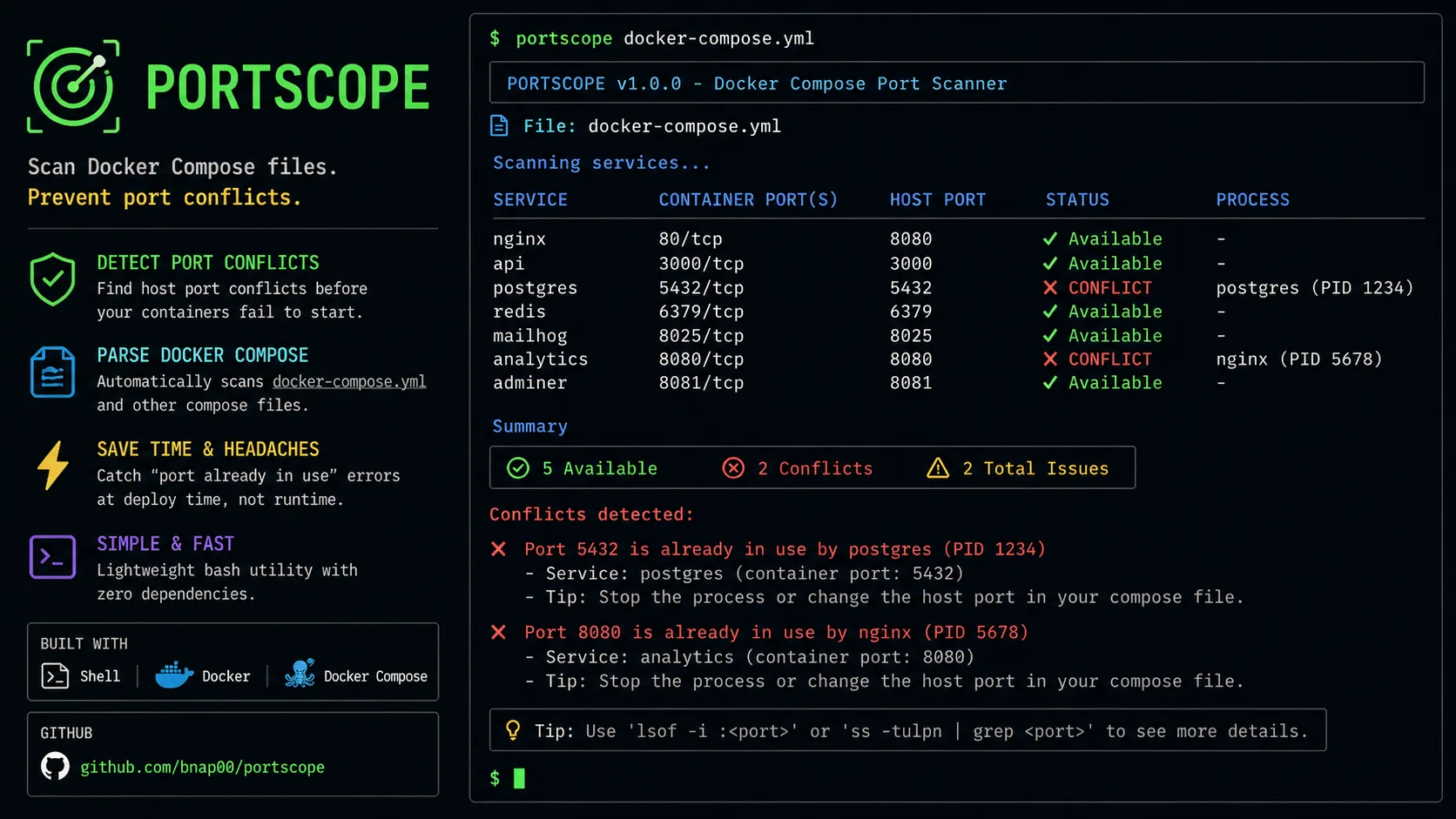The height and width of the screenshot is (819, 1456).
Task: Click the PORTSCOPE radar logo icon
Action: coord(73,86)
